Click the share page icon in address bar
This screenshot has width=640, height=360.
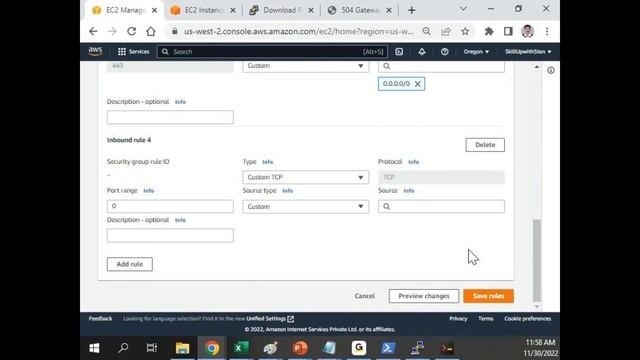coord(446,31)
